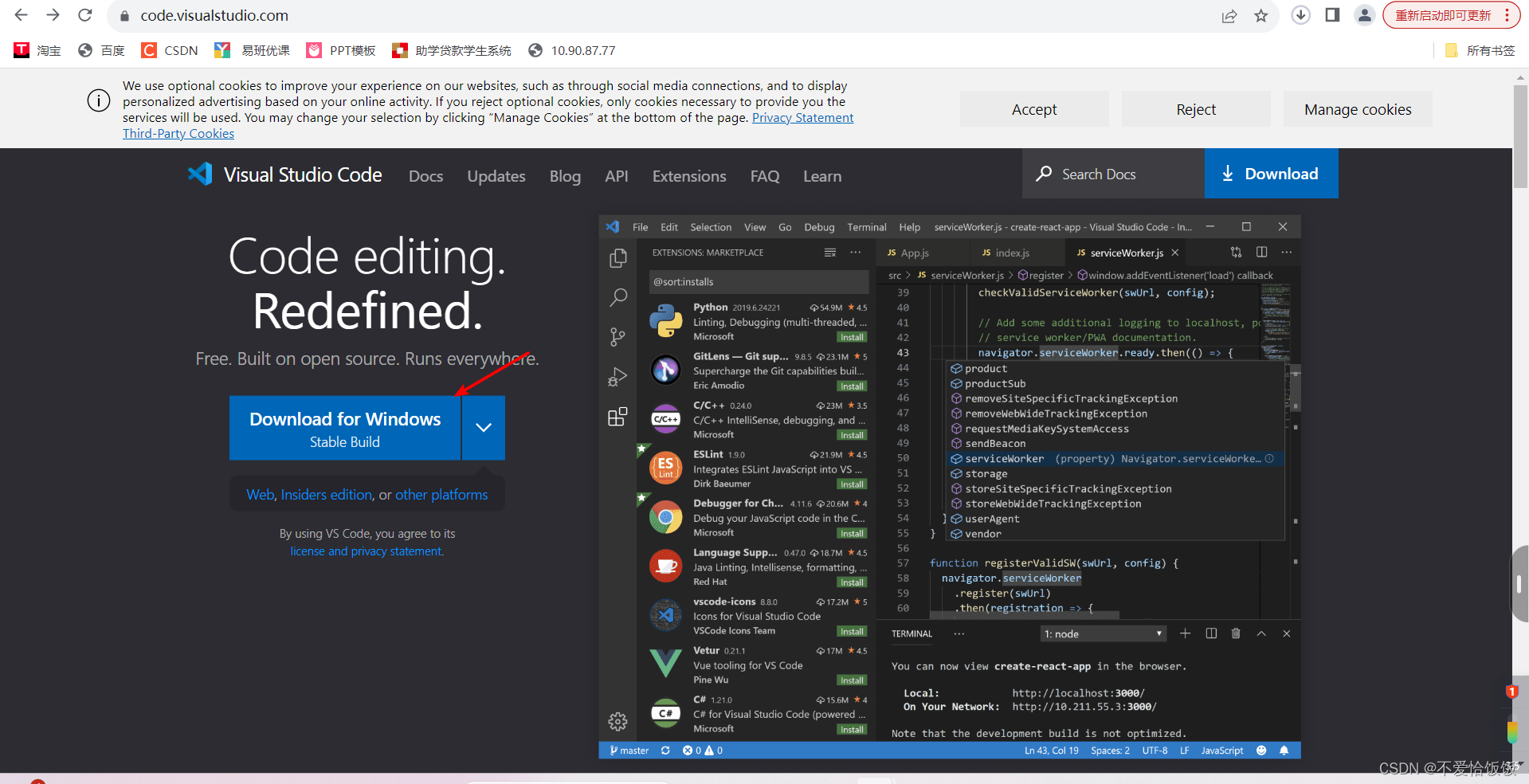
Task: Open the download options dropdown arrow
Action: [x=483, y=428]
